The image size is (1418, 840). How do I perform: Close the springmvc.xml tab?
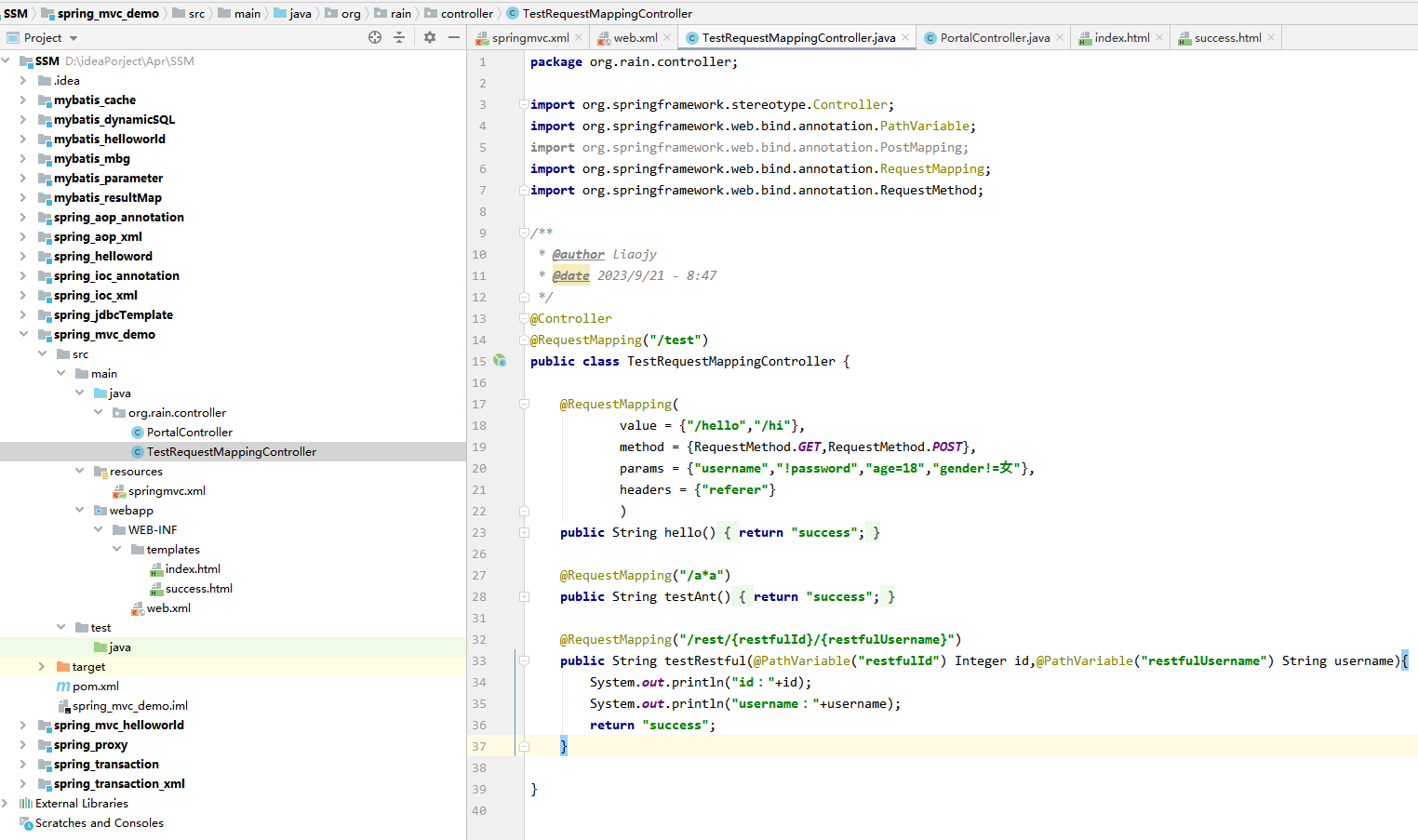tap(579, 38)
